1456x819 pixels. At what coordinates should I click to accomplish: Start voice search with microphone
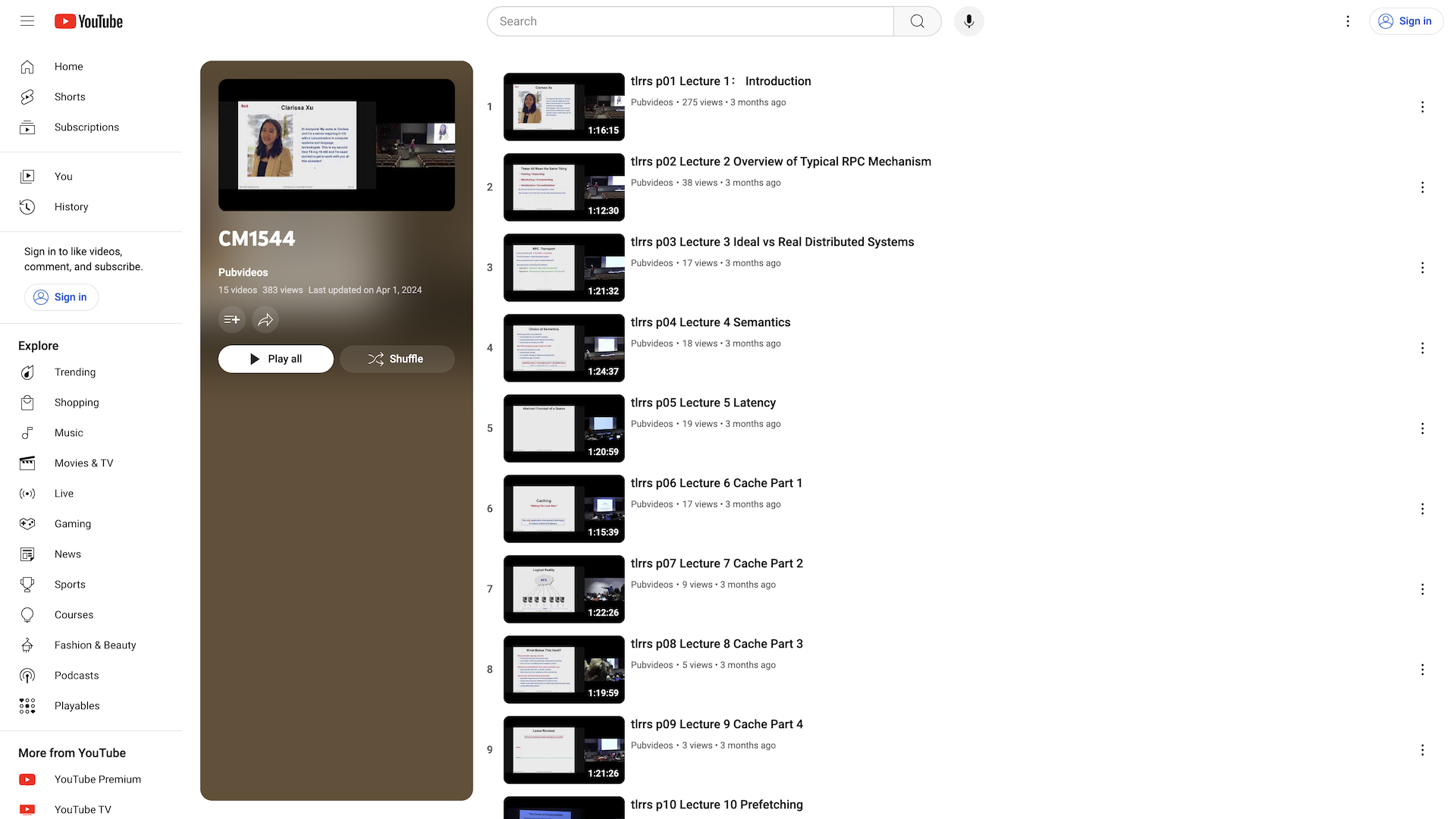point(969,21)
